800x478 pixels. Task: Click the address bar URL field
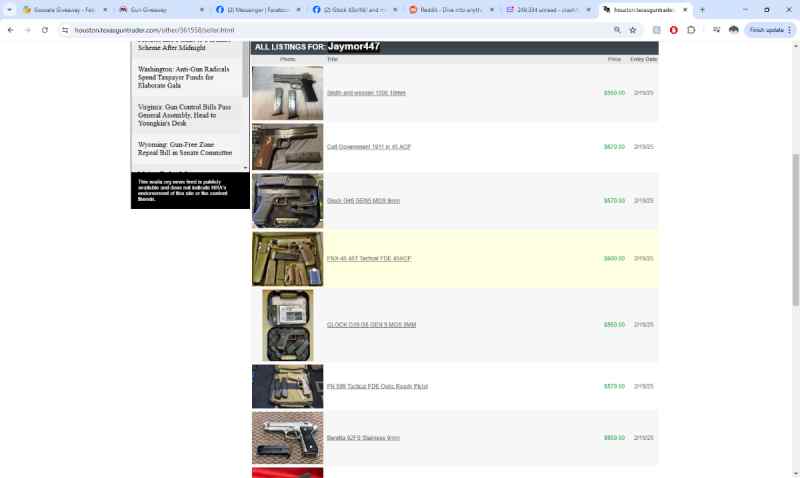point(339,30)
